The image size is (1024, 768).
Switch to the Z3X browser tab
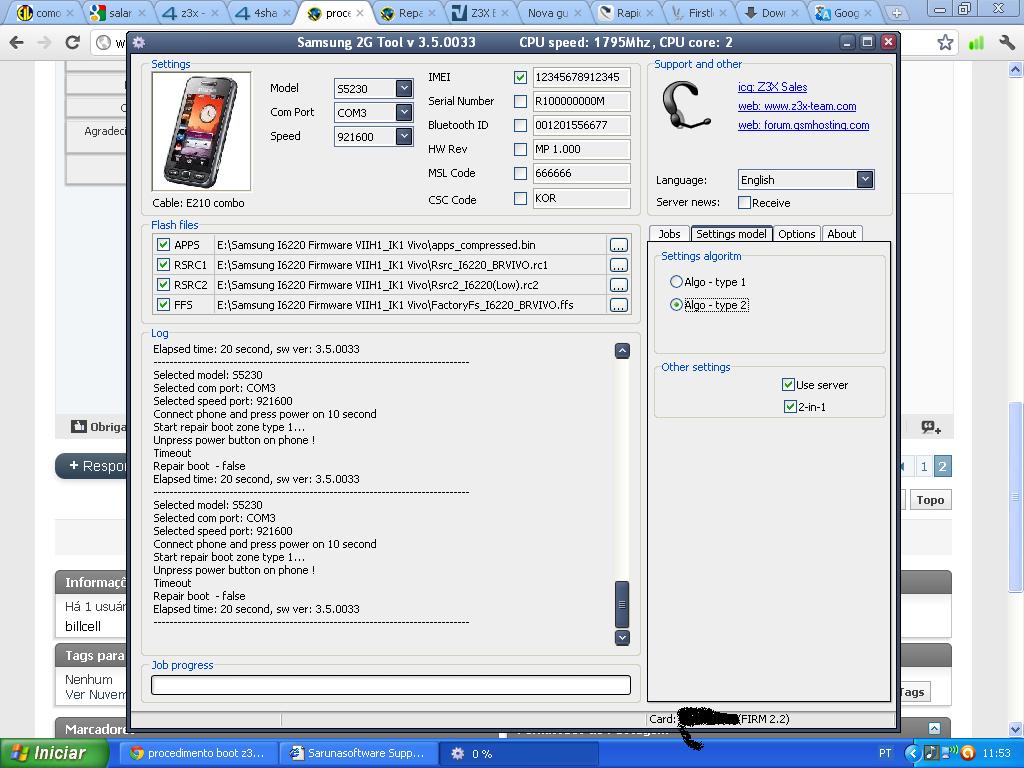coord(481,12)
